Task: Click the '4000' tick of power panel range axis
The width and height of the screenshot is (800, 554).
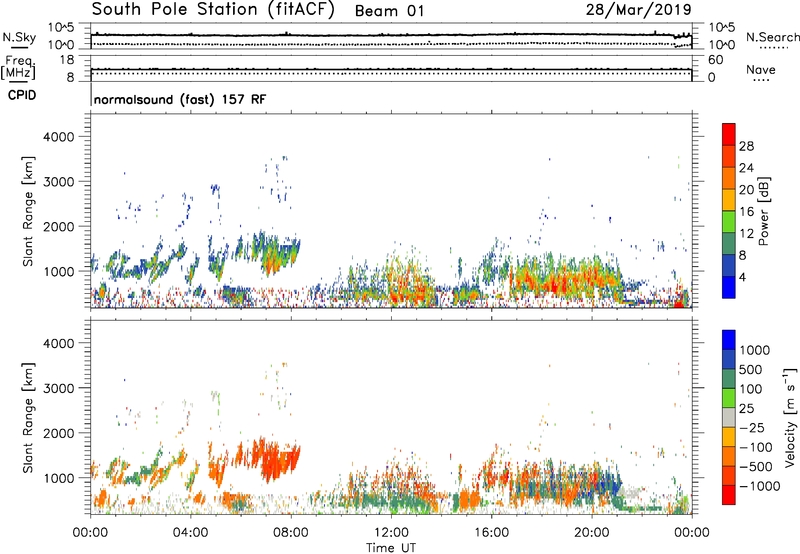Action: [58, 137]
